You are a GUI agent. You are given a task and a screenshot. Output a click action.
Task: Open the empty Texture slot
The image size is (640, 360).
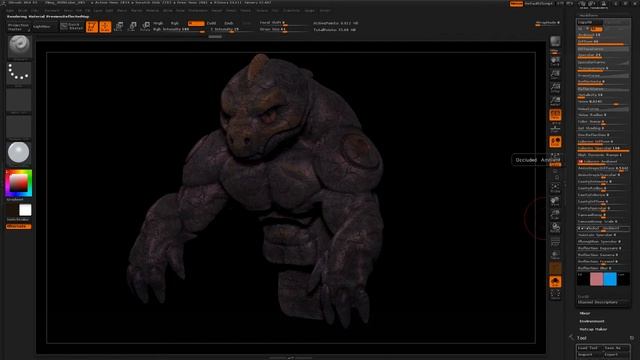click(x=19, y=127)
